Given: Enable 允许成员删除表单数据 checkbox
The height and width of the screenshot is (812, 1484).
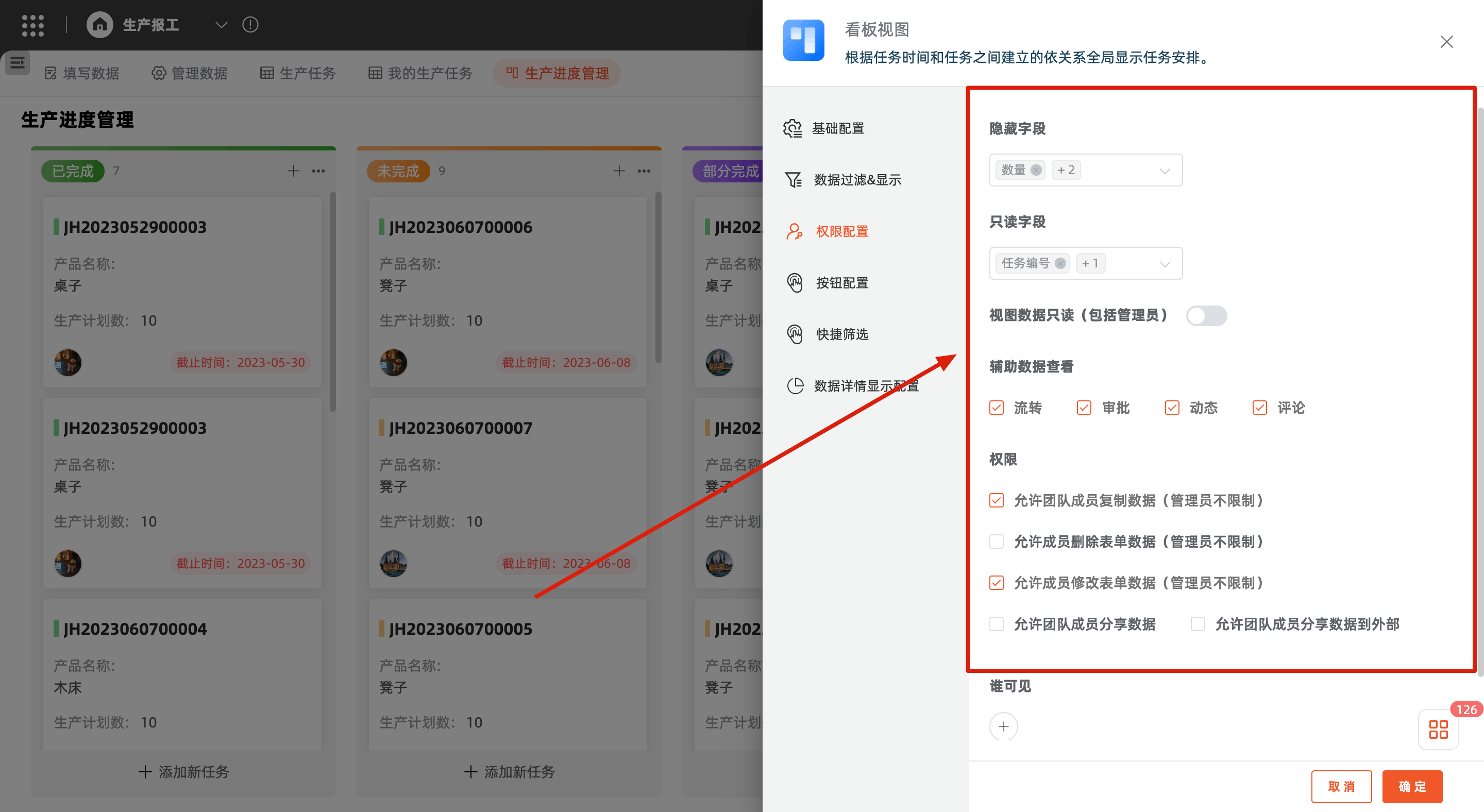Looking at the screenshot, I should (x=997, y=542).
